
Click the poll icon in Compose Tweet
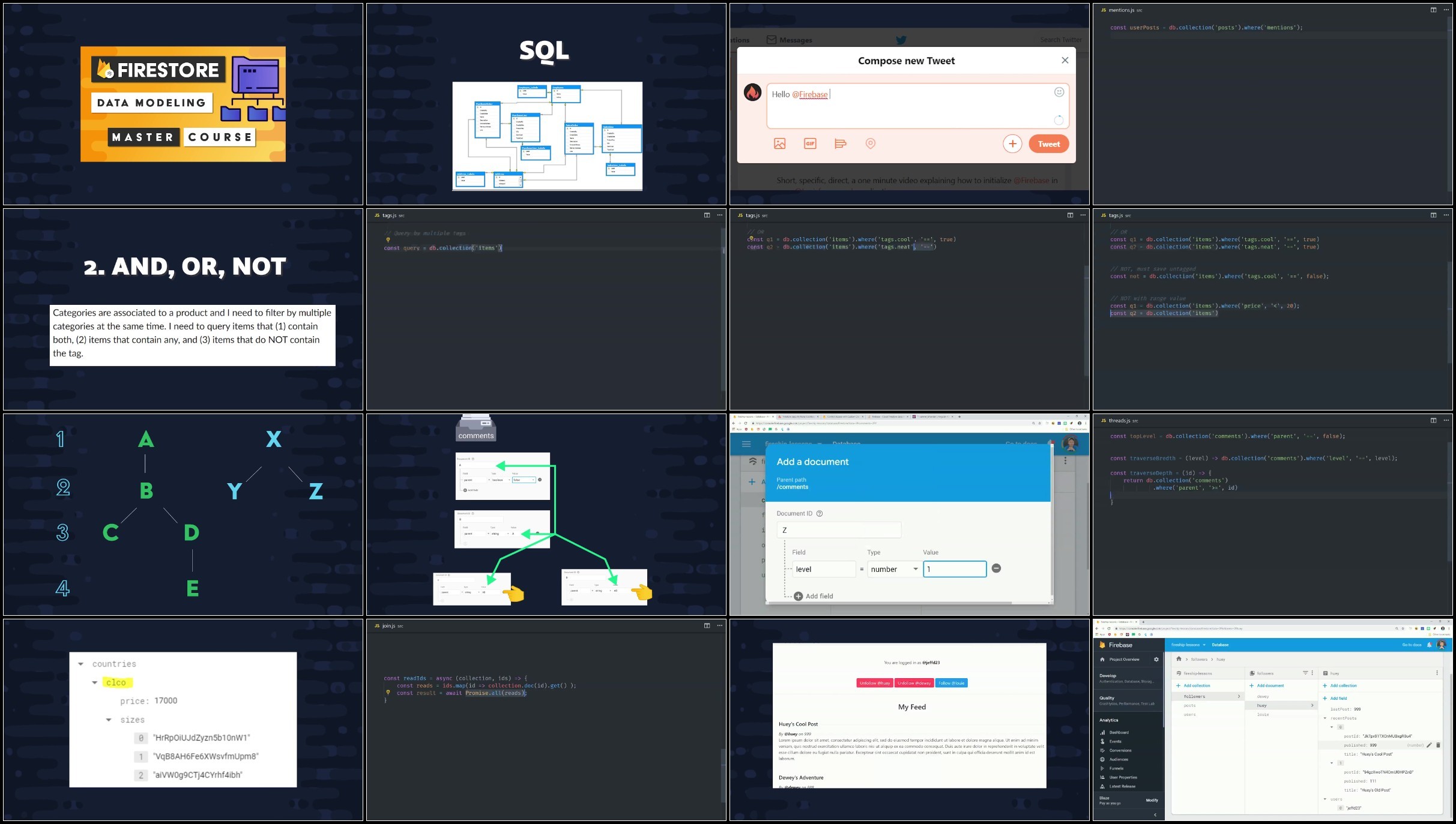click(840, 143)
